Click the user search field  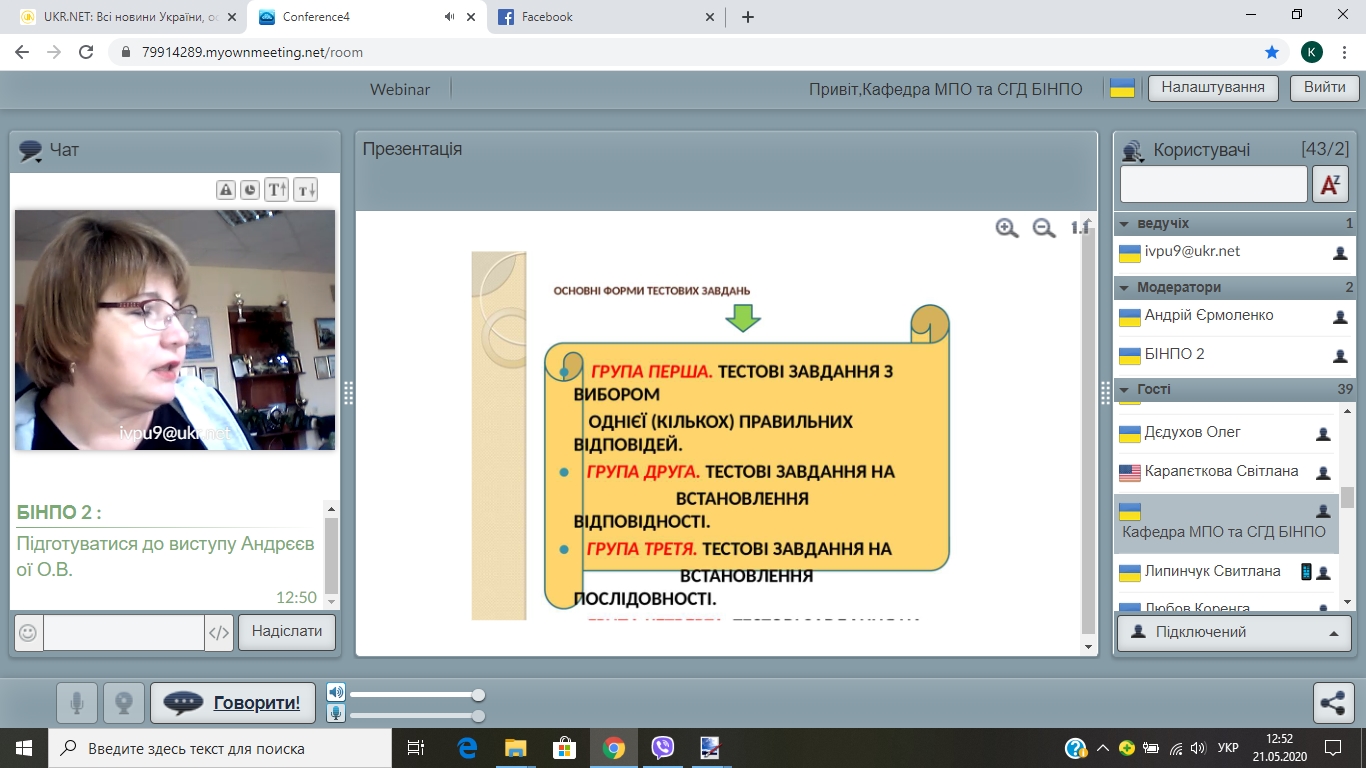tap(1213, 184)
